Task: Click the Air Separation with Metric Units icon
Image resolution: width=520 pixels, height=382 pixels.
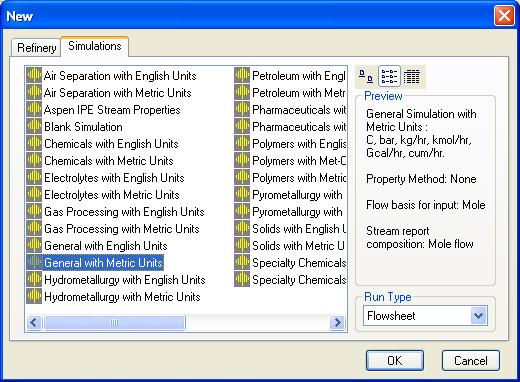Action: (x=34, y=92)
